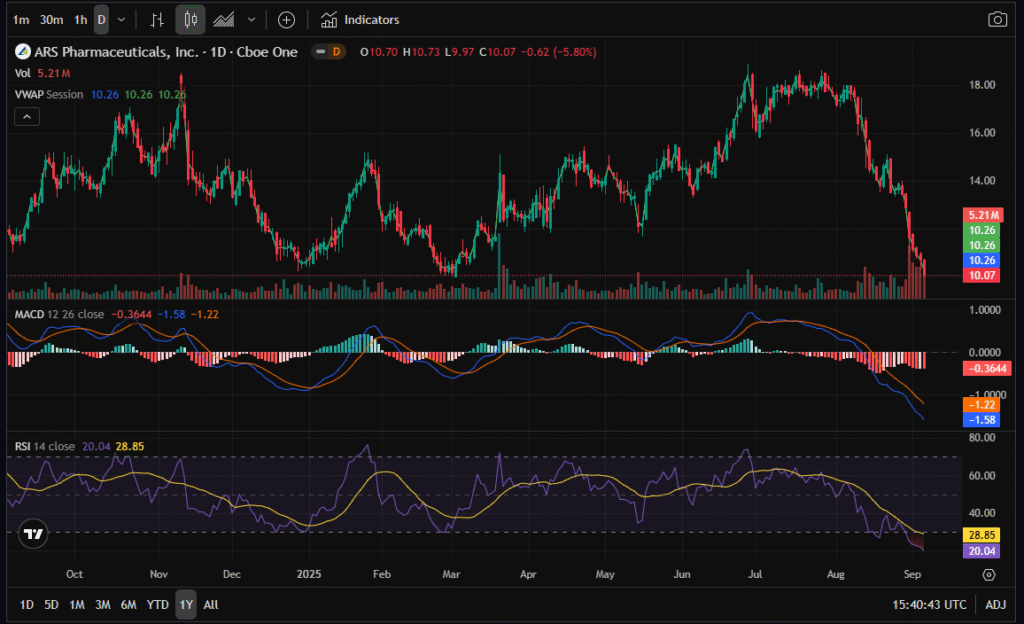The height and width of the screenshot is (624, 1024).
Task: Open the chart style dropdown arrow
Action: (x=251, y=19)
